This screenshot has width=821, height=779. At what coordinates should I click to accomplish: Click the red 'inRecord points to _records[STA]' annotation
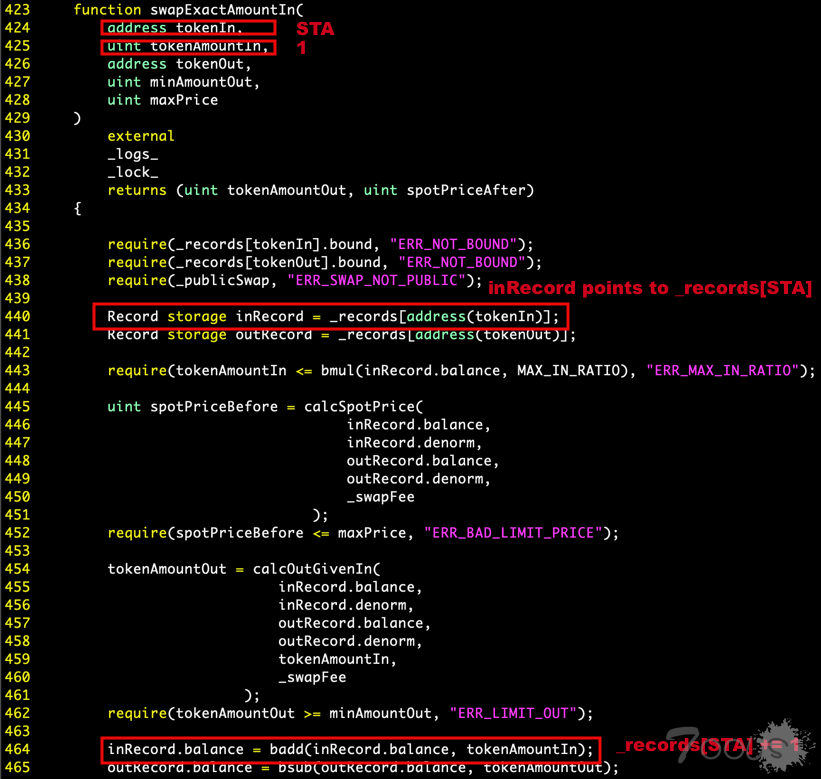(x=649, y=288)
